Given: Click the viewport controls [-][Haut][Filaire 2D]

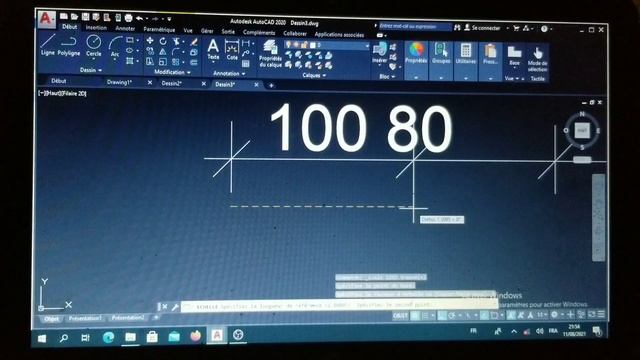Looking at the screenshot, I should (x=62, y=93).
